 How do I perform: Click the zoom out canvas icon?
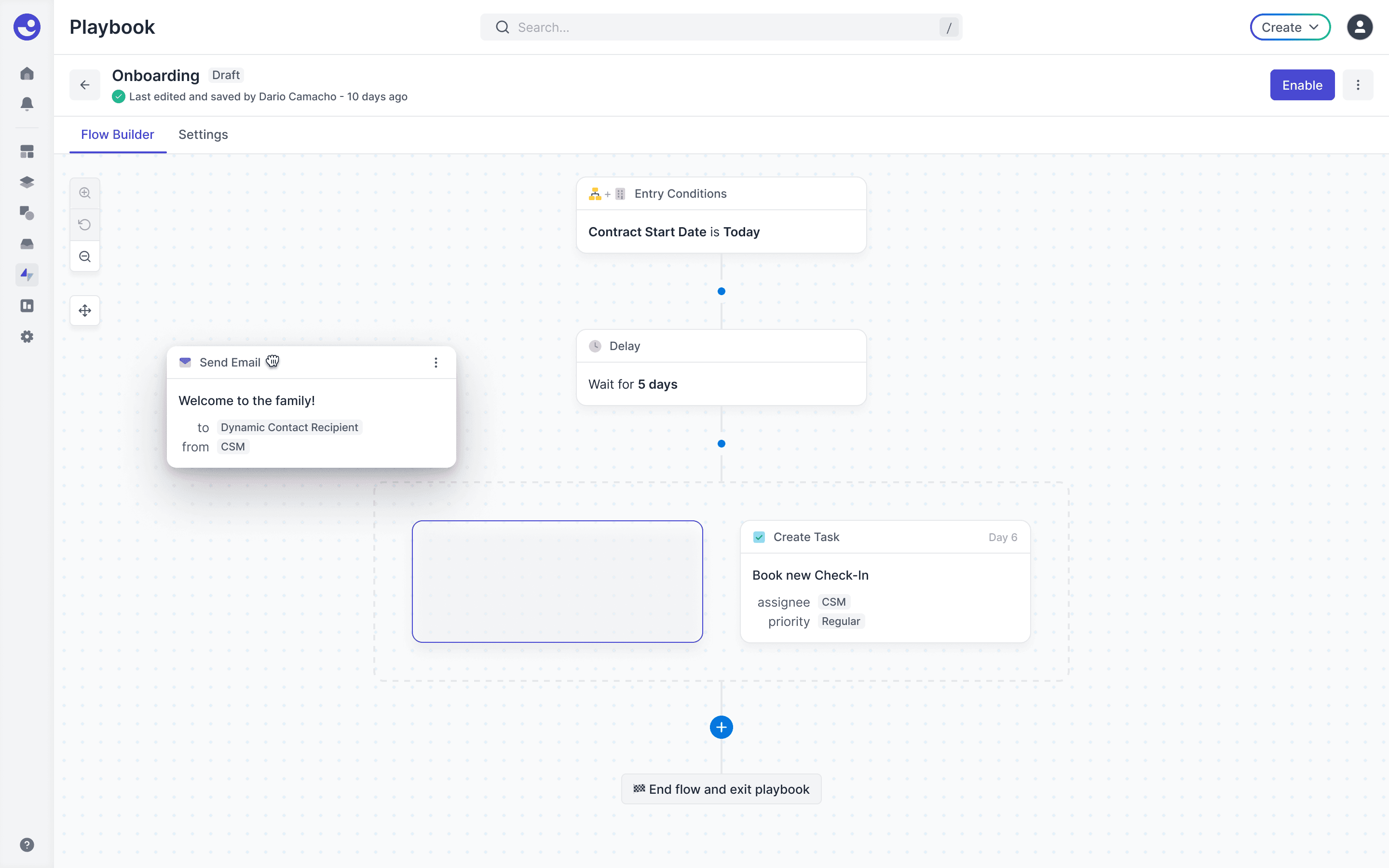(x=85, y=257)
